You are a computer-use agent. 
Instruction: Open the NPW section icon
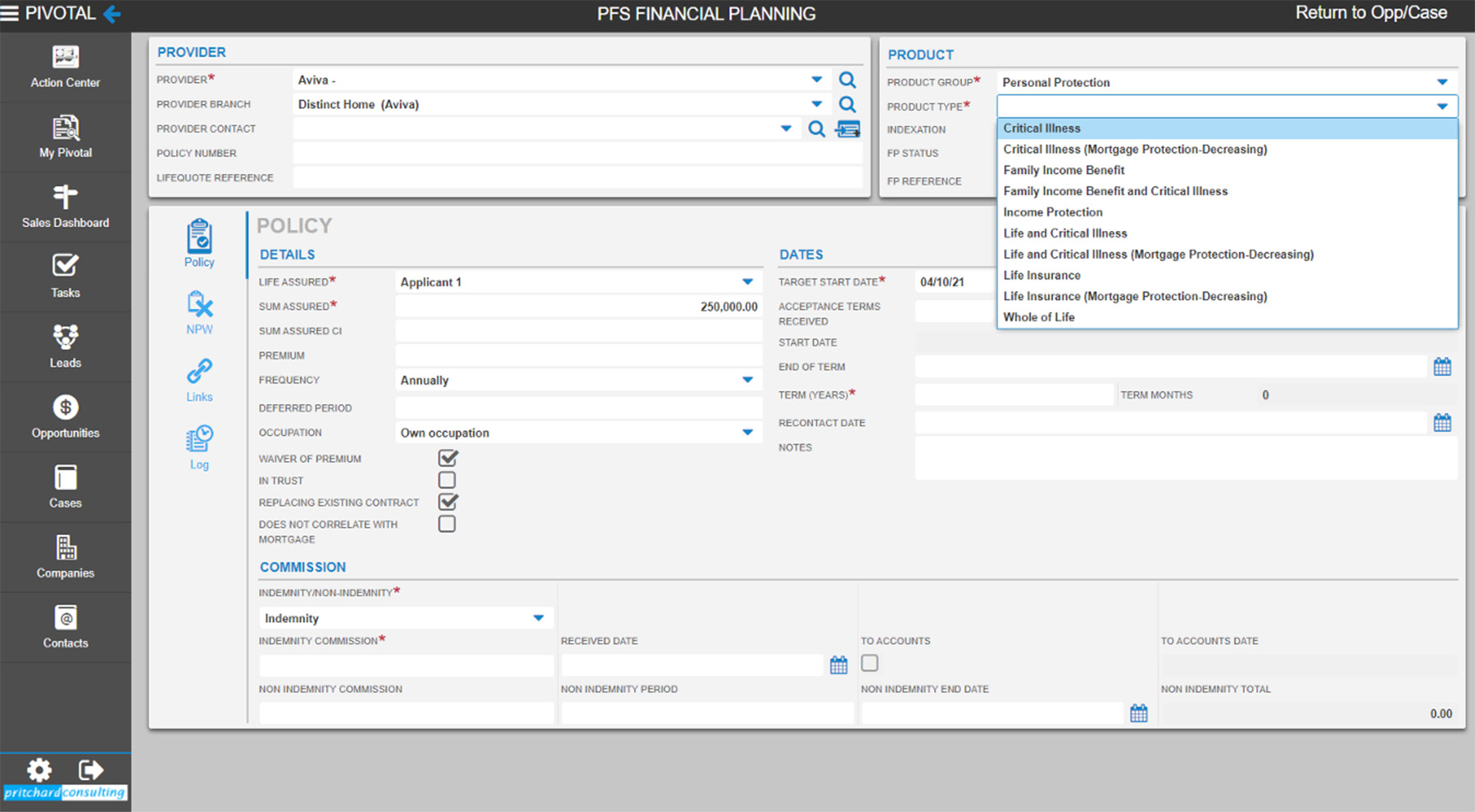(x=199, y=313)
